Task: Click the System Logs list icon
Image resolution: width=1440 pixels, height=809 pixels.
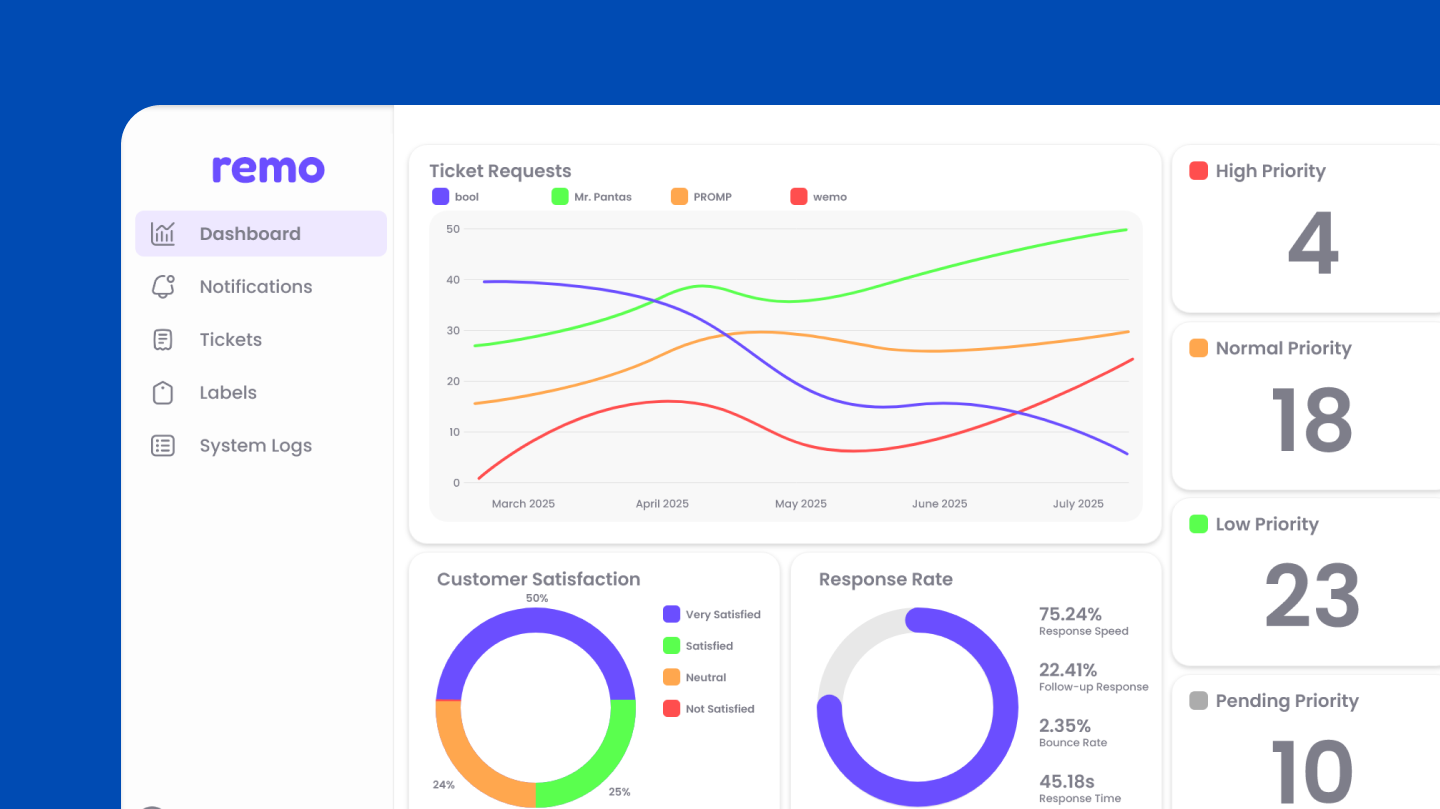Action: pyautogui.click(x=163, y=446)
